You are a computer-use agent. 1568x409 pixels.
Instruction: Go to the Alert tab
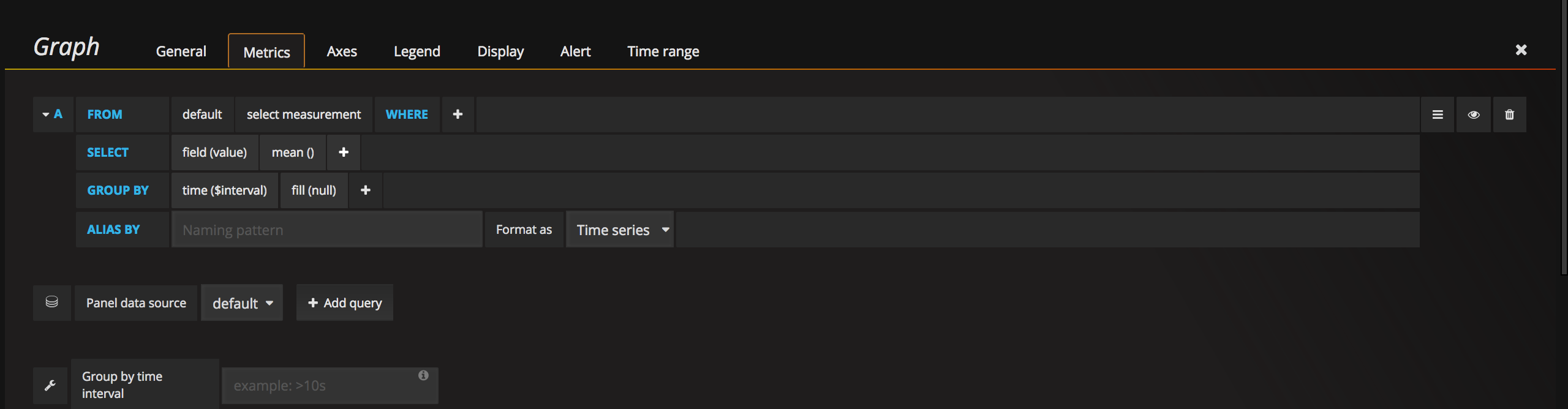click(575, 51)
